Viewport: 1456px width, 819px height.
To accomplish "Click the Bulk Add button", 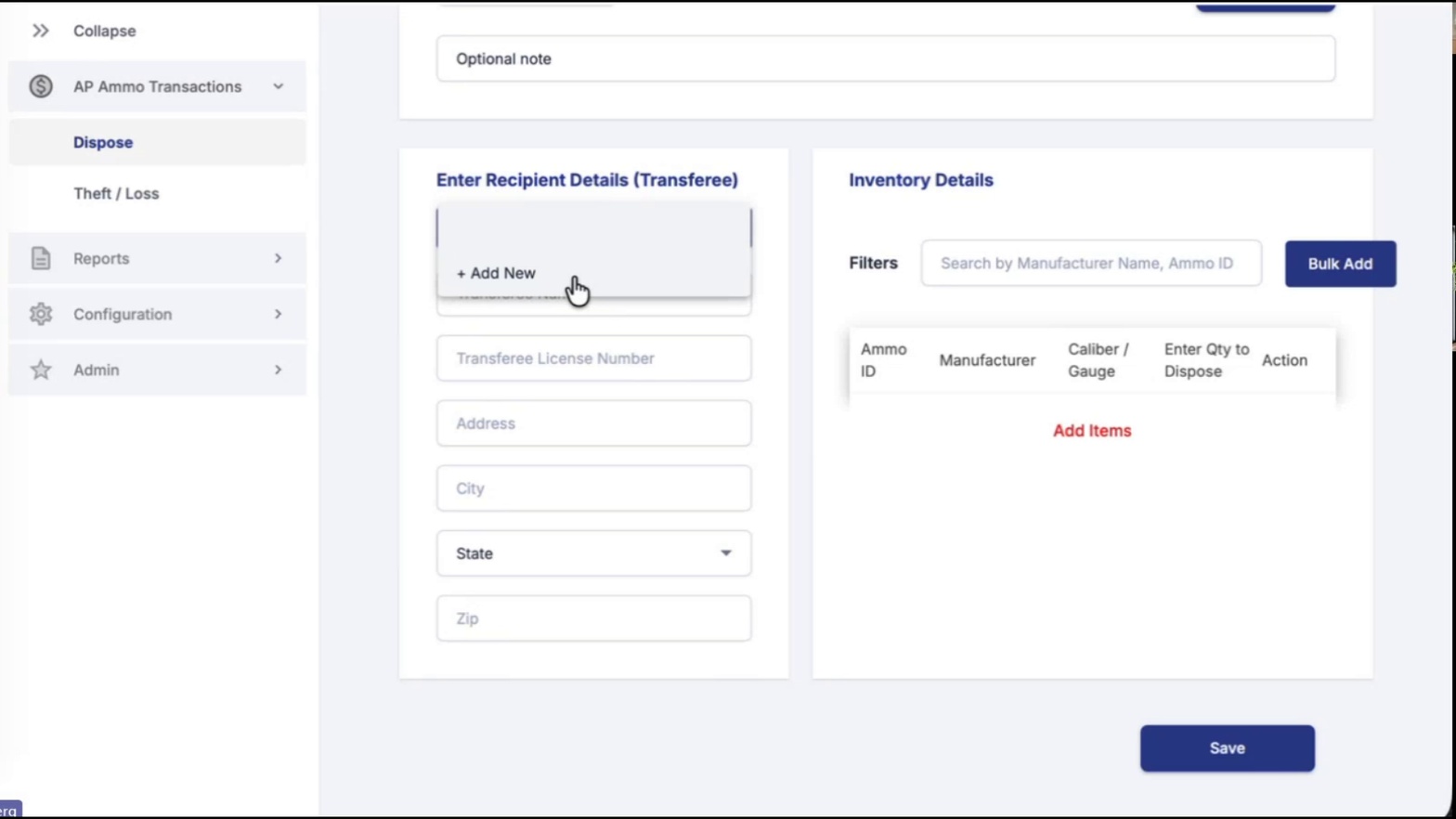I will tap(1340, 264).
